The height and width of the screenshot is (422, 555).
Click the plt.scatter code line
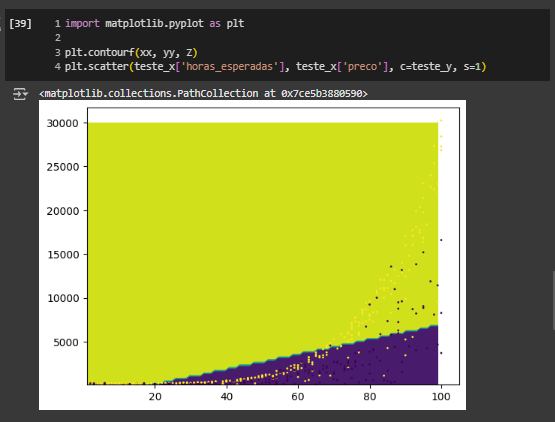click(275, 67)
